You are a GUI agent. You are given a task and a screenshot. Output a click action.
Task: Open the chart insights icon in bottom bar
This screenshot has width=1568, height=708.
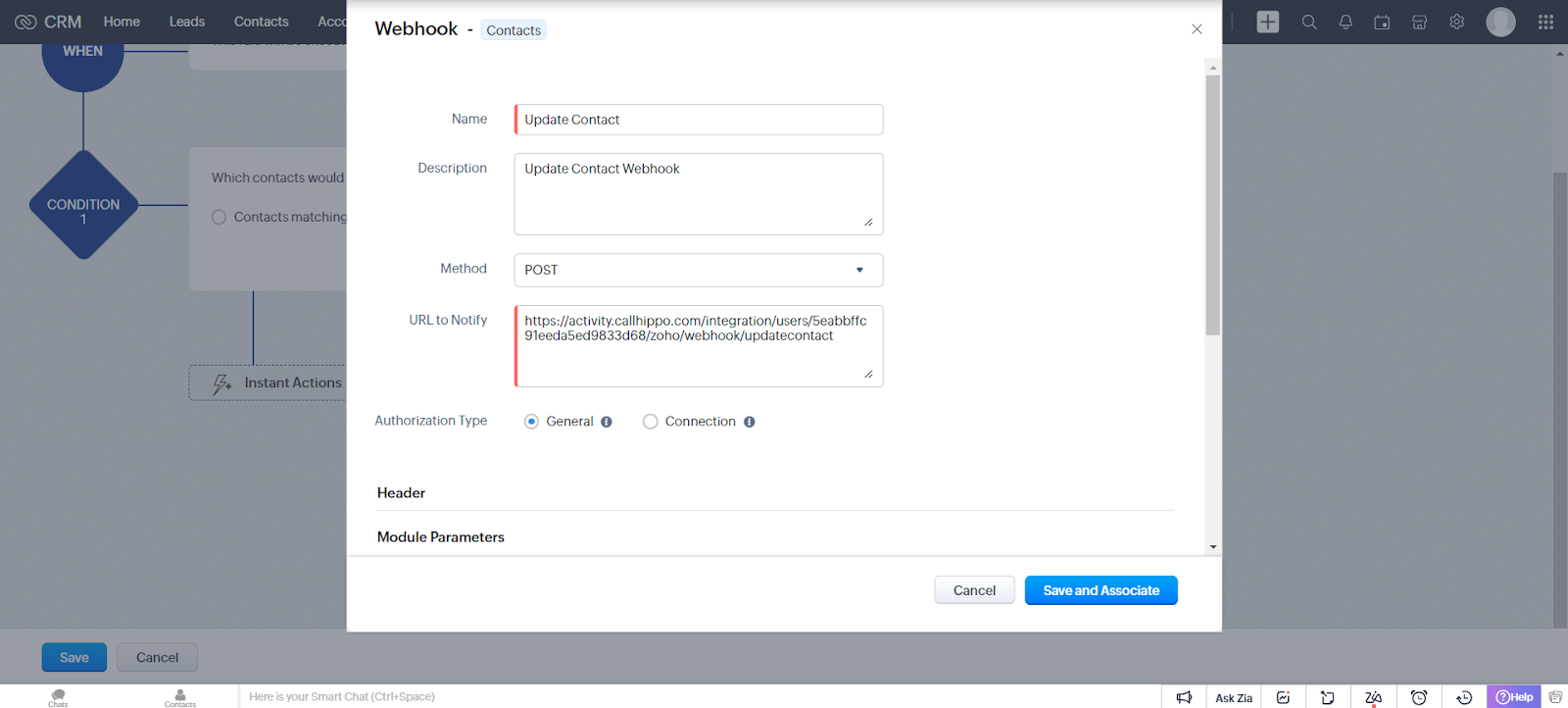pyautogui.click(x=1283, y=697)
